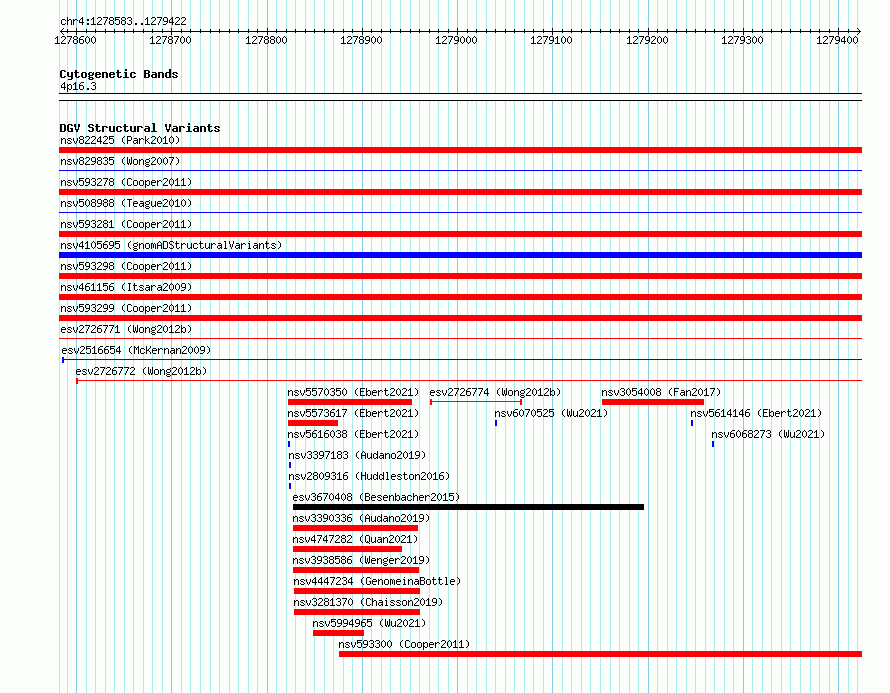890x693 pixels.
Task: Click nsv5994965 (Wu2021) label
Action: (369, 623)
